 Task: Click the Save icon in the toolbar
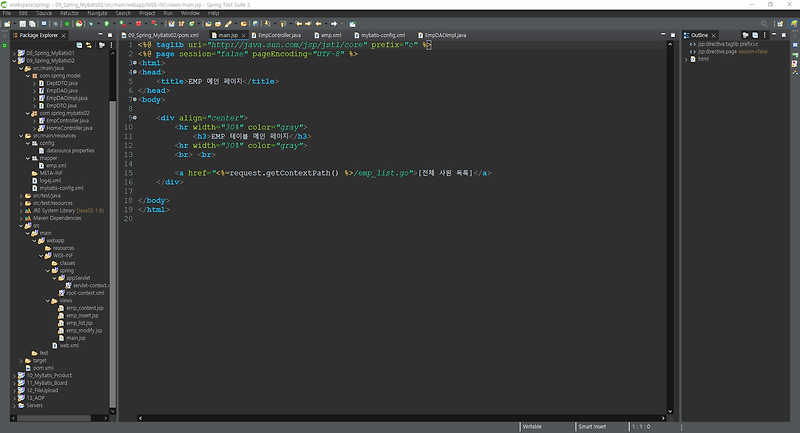[x=22, y=22]
